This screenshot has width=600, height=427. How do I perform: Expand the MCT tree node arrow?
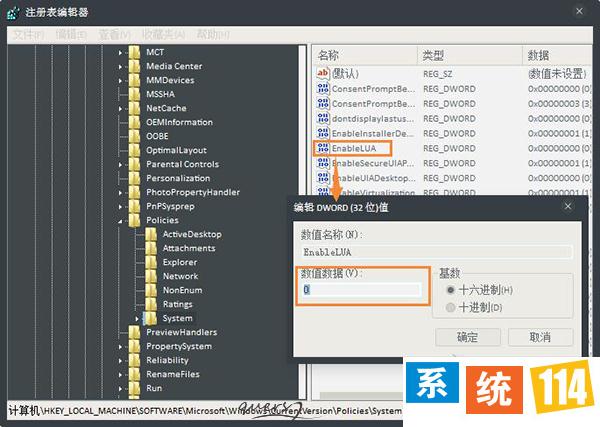120,52
